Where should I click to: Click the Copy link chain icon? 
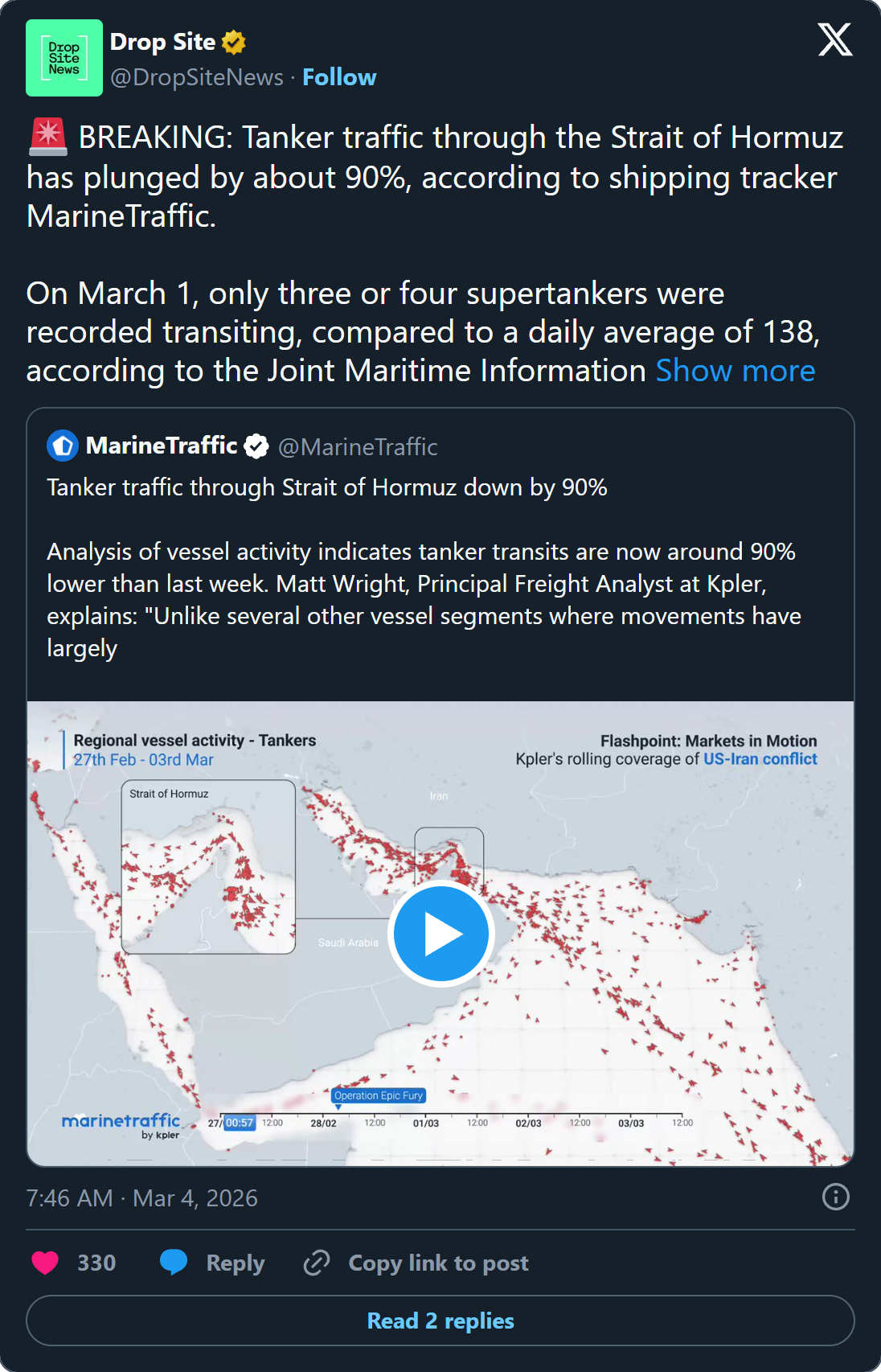click(x=318, y=1262)
